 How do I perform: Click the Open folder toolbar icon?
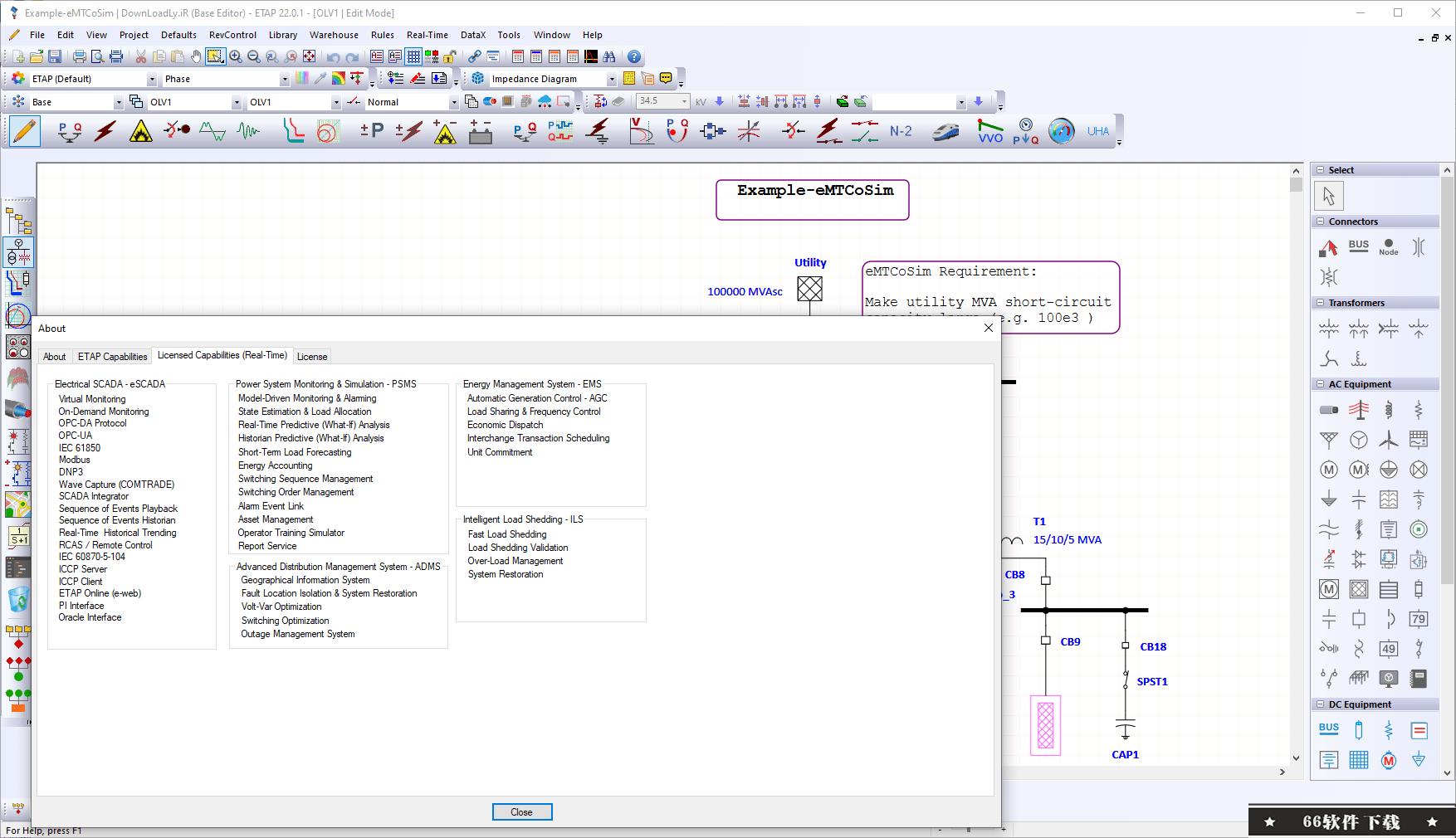[x=37, y=56]
